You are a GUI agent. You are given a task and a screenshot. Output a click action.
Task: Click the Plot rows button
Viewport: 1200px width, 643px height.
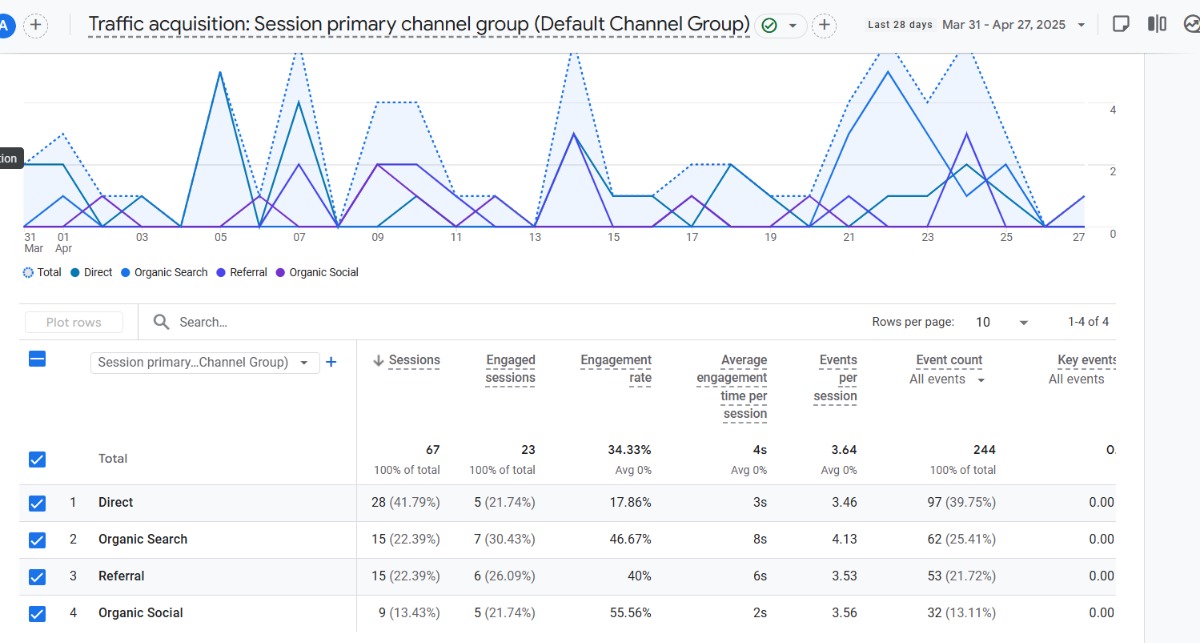tap(74, 322)
